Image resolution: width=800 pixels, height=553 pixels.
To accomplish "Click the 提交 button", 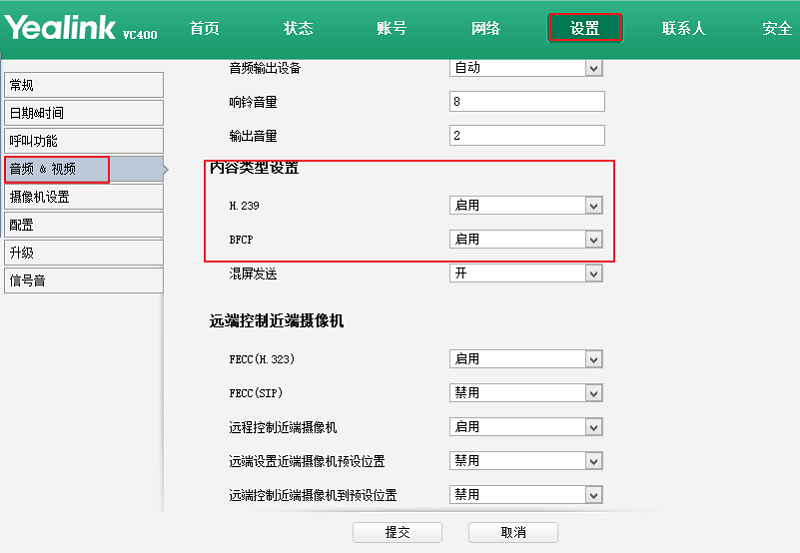I will [x=397, y=533].
